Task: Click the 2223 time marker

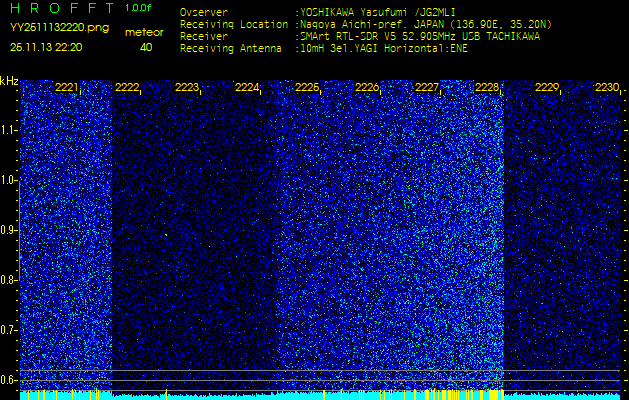Action: click(187, 87)
